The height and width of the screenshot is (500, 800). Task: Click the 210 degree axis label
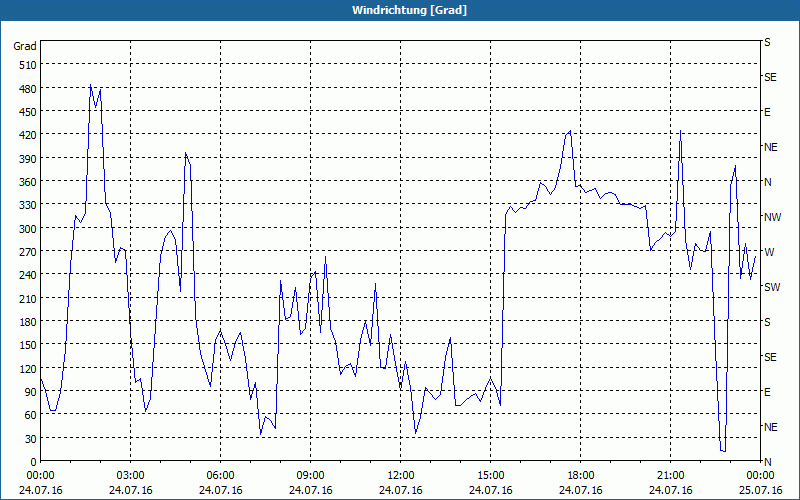(28, 298)
